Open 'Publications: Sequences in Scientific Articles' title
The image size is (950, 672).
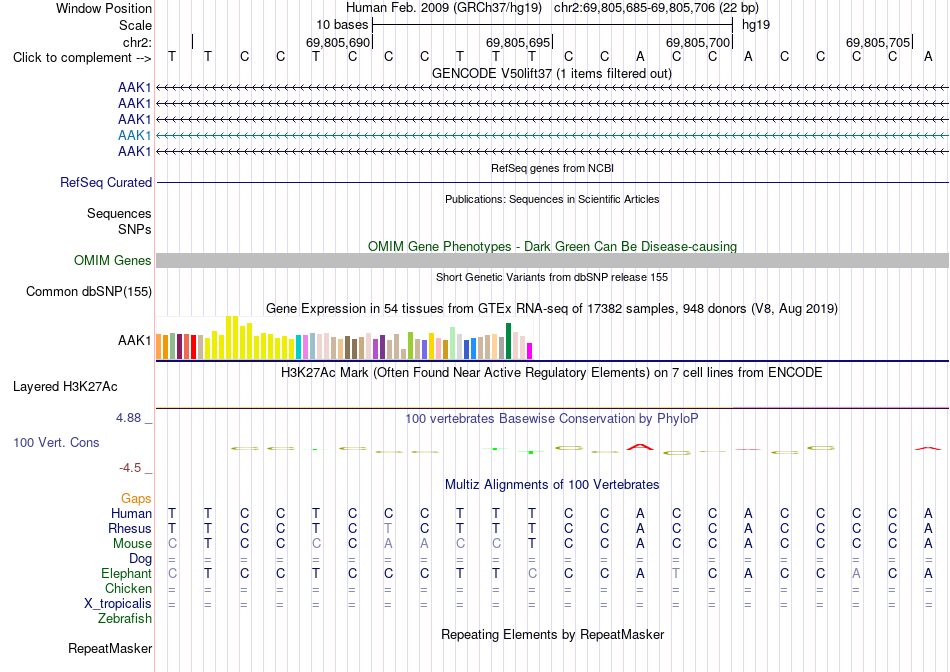(x=552, y=199)
